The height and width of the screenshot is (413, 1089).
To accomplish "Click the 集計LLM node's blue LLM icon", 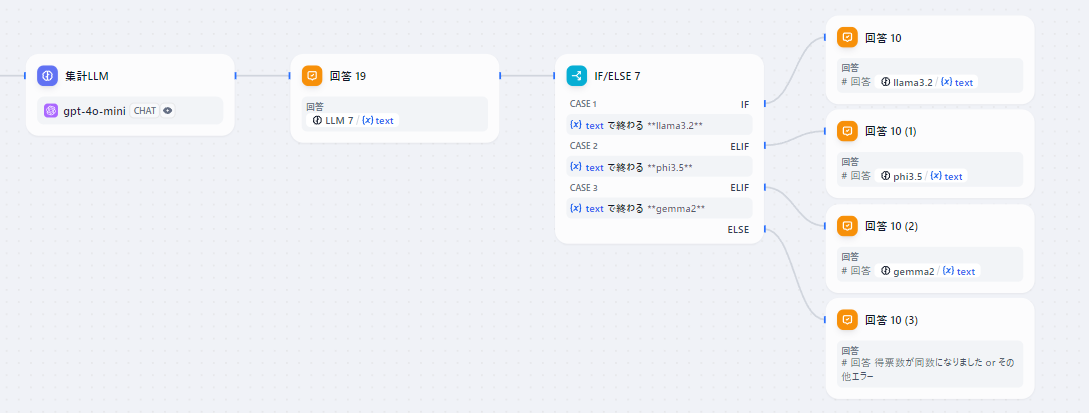I will pyautogui.click(x=47, y=76).
